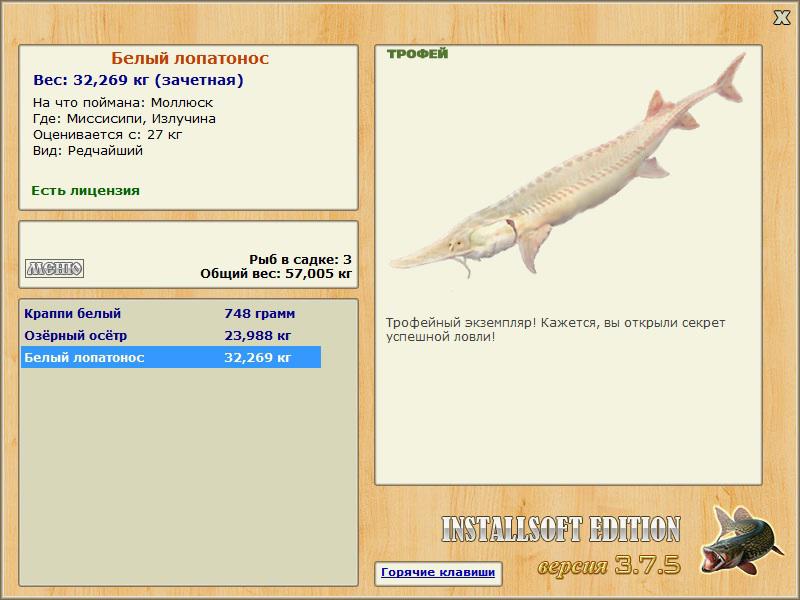Click the На что поймана: Моллюск line
800x600 pixels.
tap(123, 103)
